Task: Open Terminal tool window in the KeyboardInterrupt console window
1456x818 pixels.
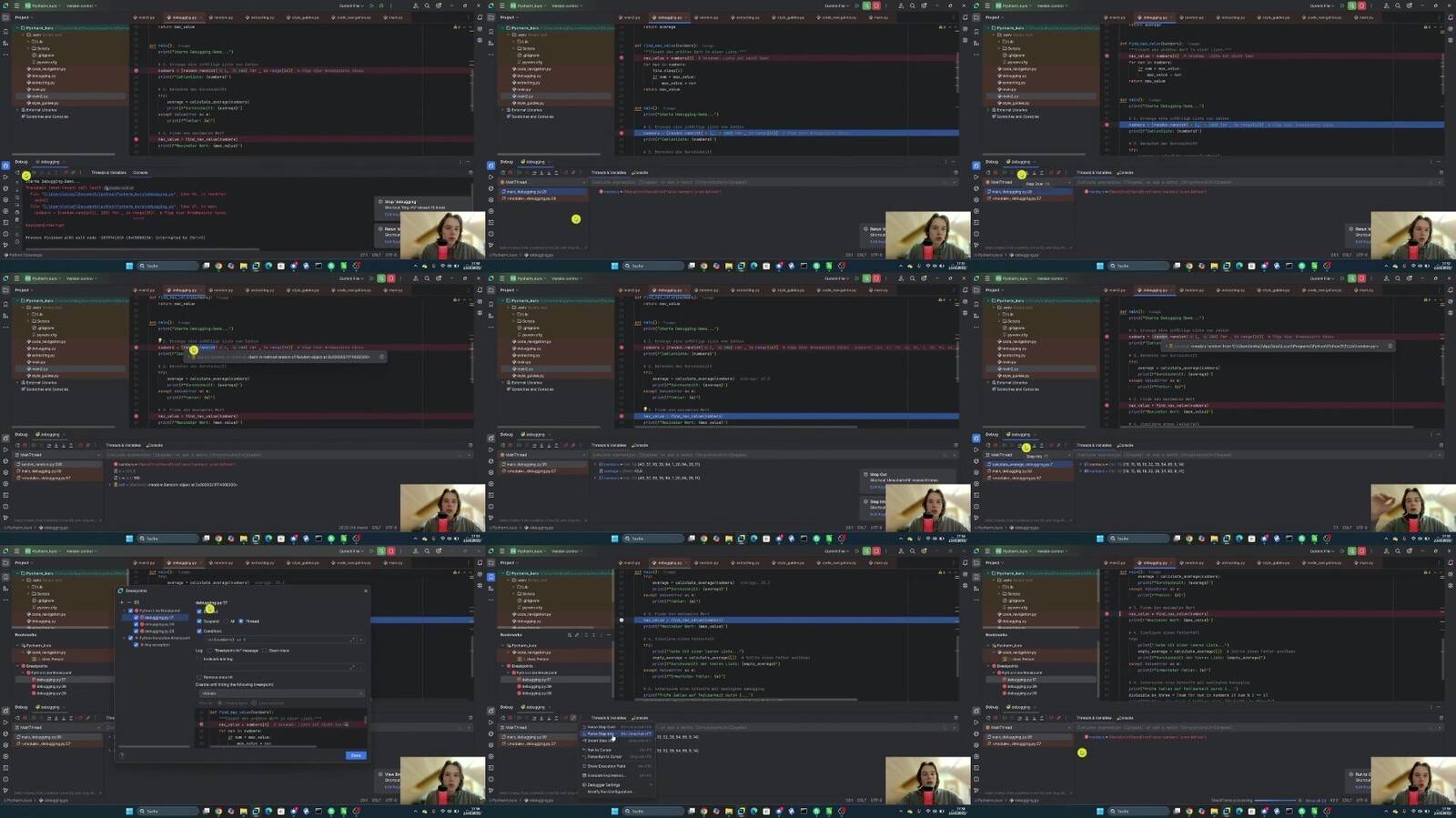Action: [x=5, y=223]
